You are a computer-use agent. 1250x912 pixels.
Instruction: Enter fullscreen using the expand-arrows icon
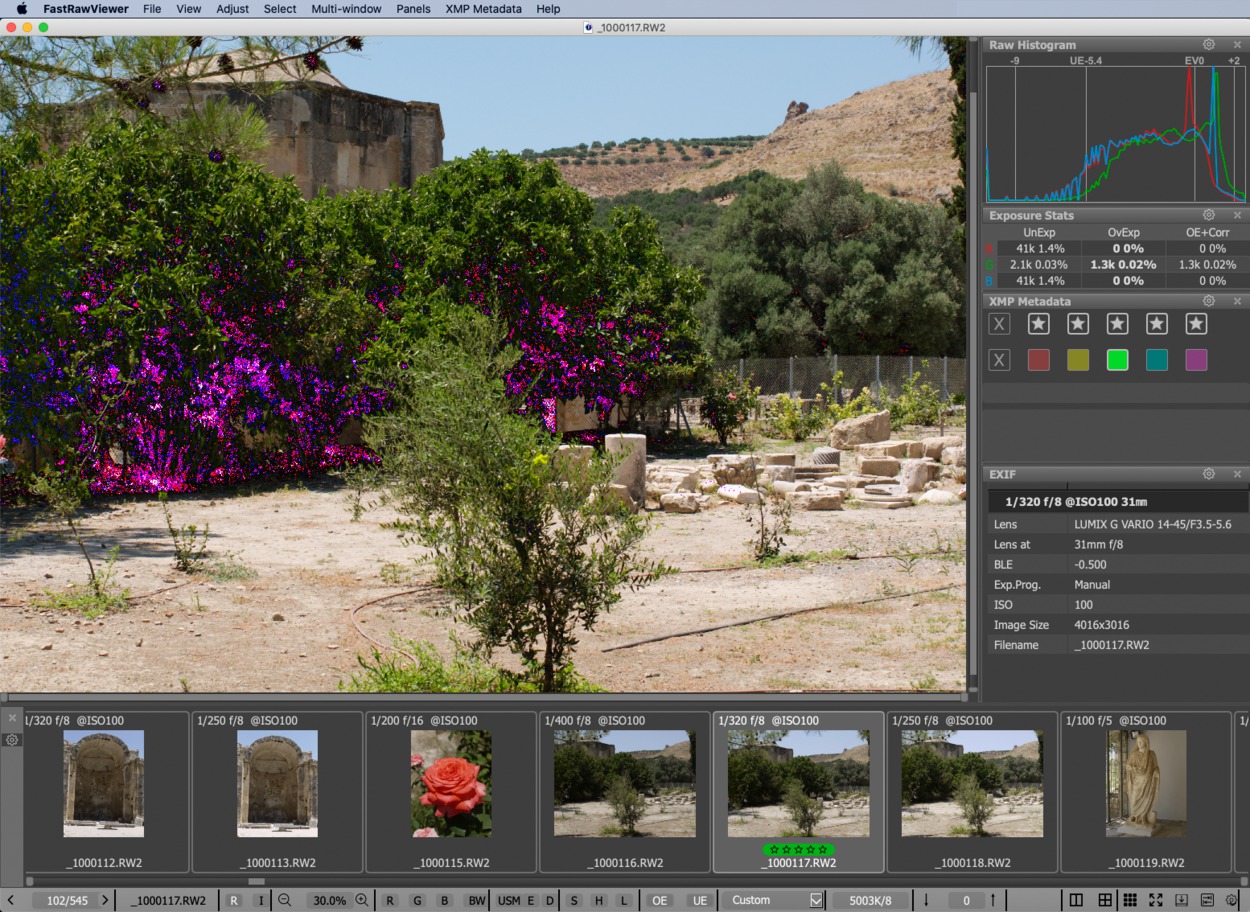coord(1155,900)
